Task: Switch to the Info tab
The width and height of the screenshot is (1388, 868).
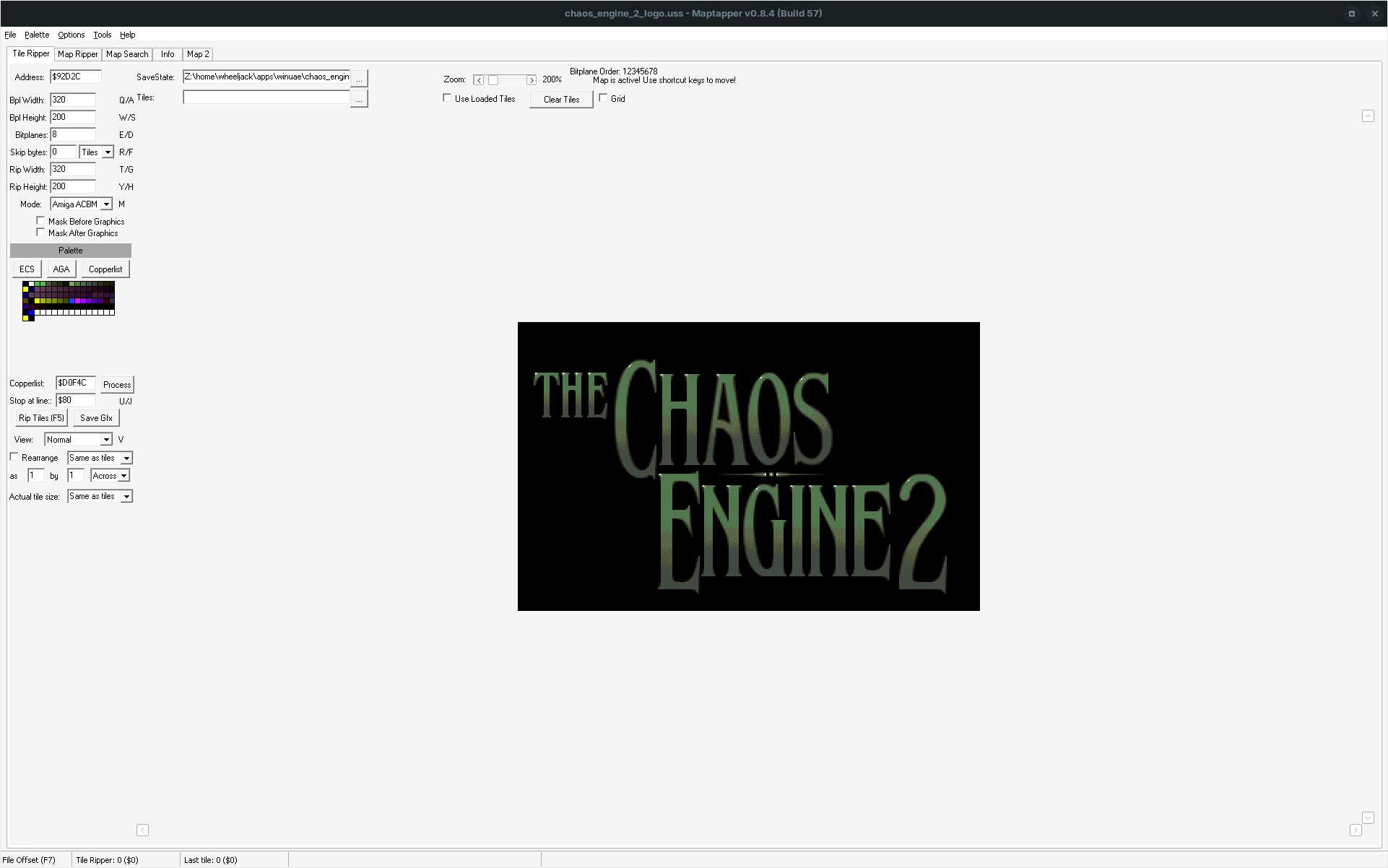Action: 168,54
